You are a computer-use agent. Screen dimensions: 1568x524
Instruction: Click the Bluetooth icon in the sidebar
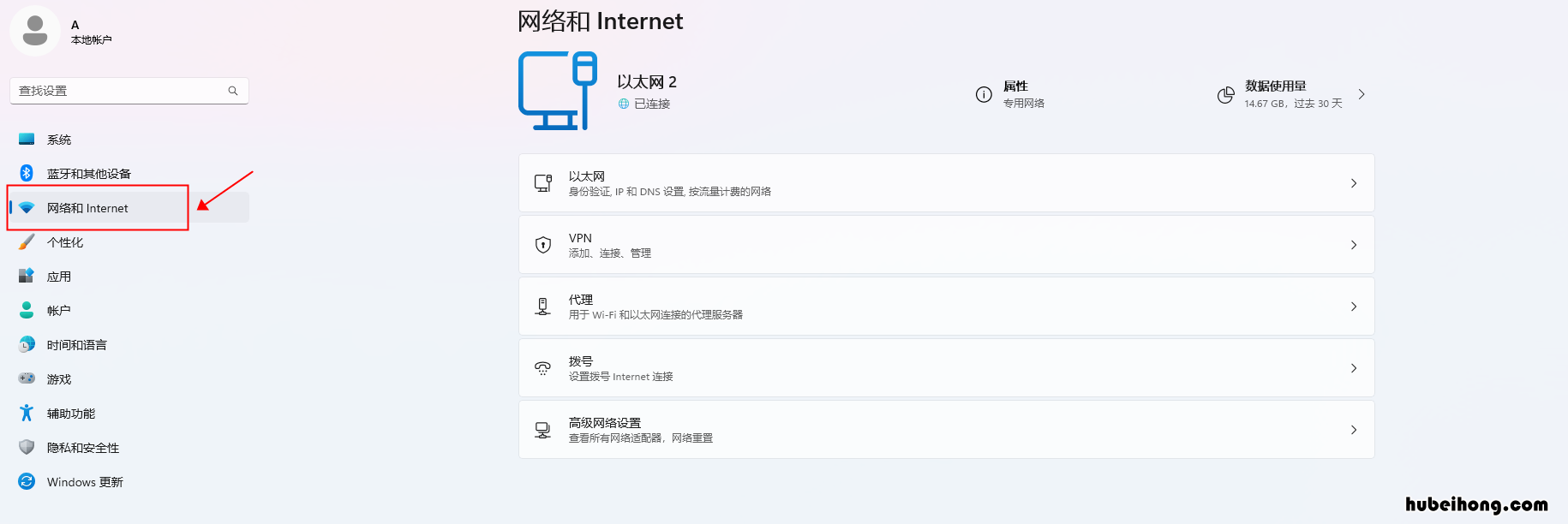coord(27,173)
